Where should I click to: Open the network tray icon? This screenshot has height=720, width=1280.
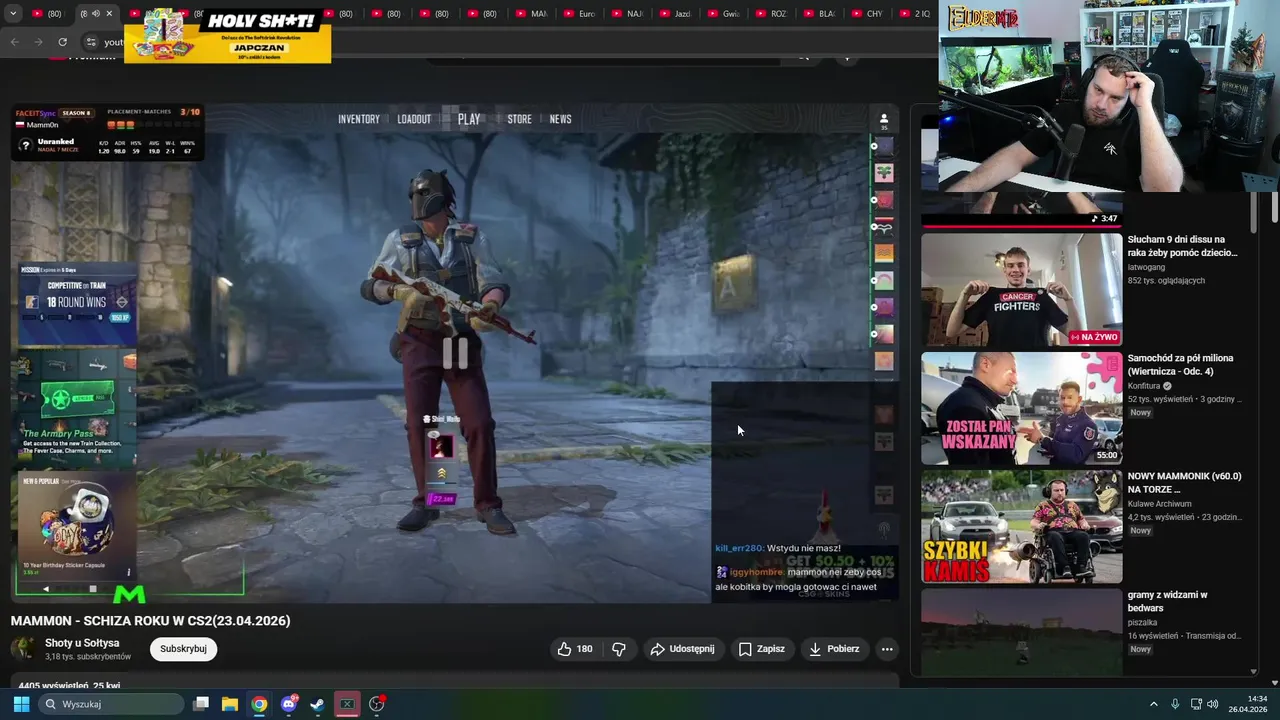tap(1196, 704)
